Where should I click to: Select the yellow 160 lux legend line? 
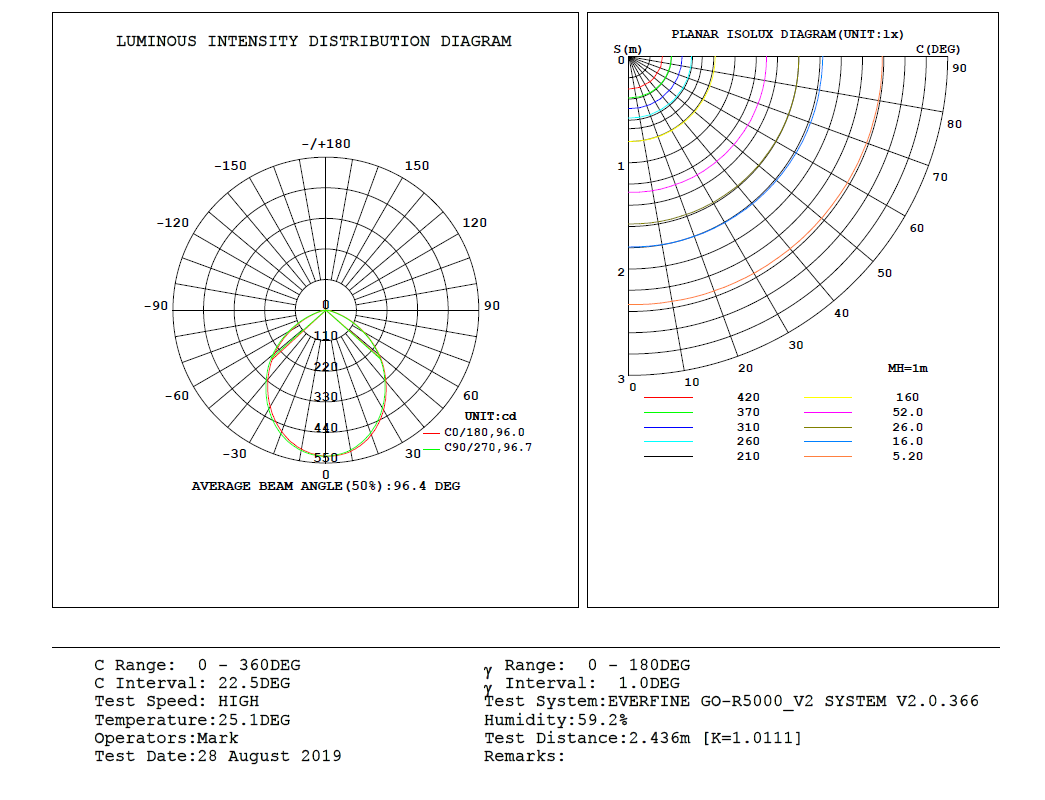827,398
